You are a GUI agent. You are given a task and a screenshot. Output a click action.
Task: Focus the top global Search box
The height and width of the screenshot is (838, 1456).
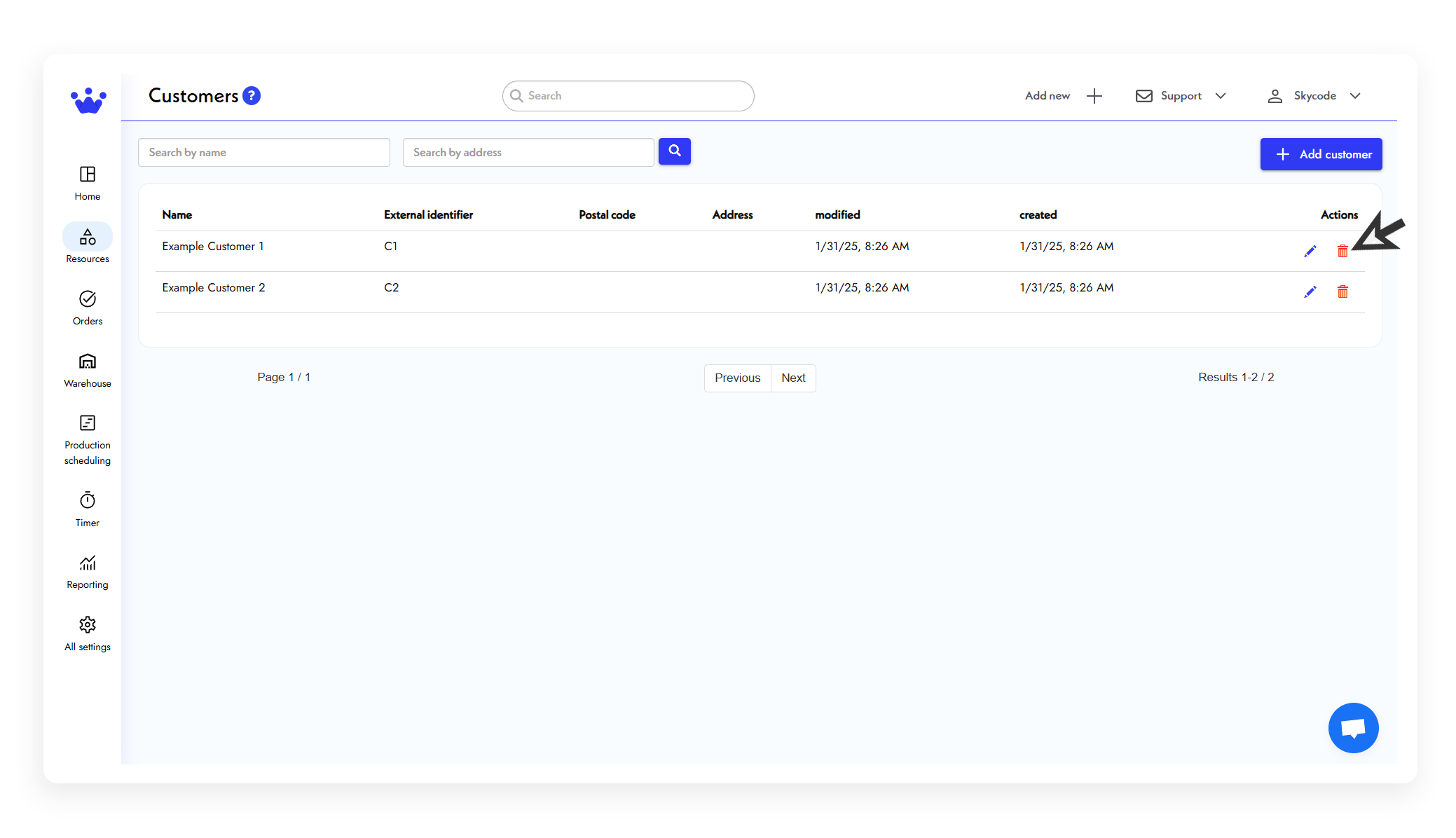tap(629, 96)
